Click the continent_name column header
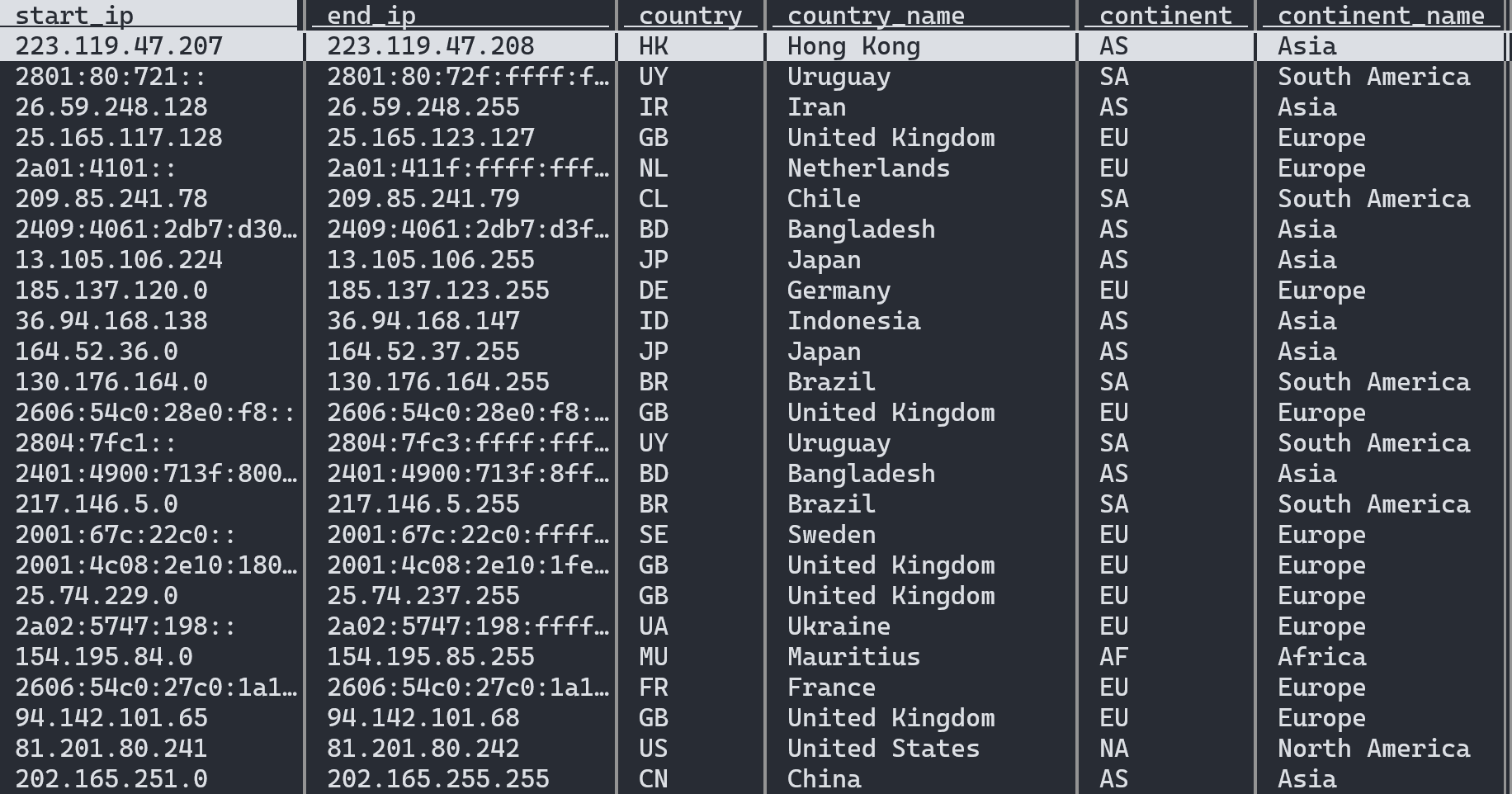 point(1380,14)
